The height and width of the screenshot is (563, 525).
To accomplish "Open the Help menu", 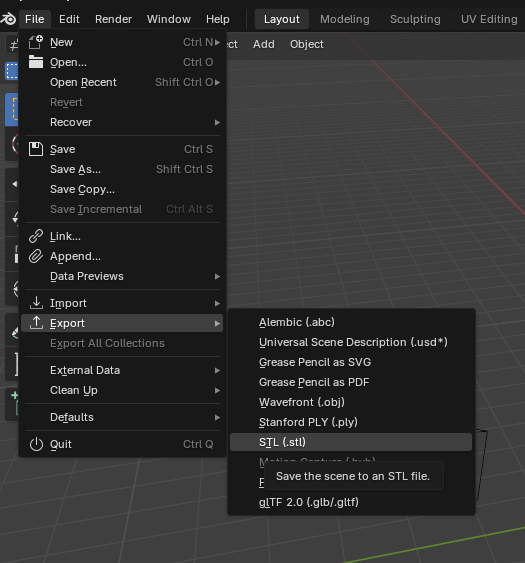I will pyautogui.click(x=218, y=19).
